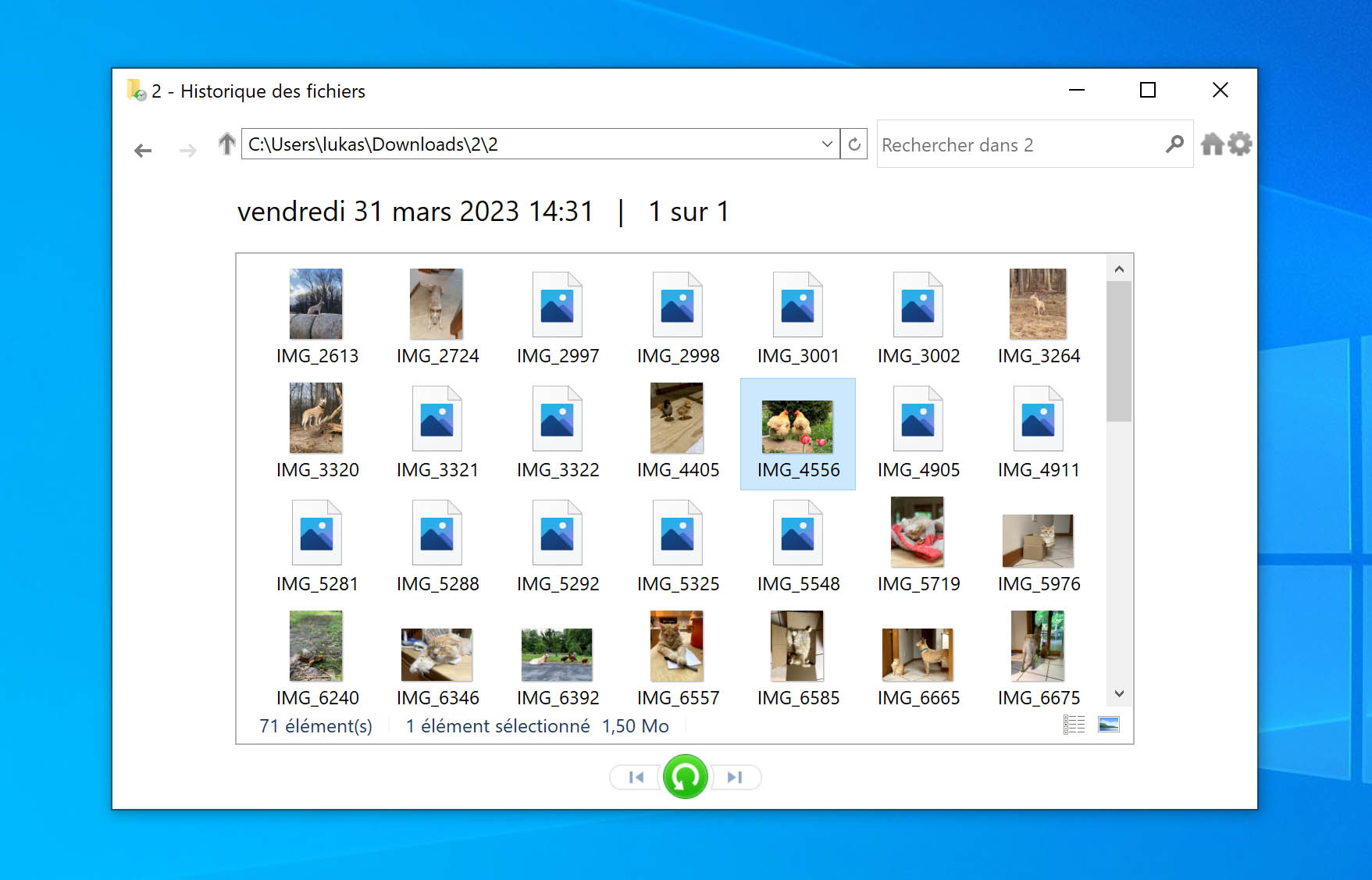Refresh the current folder view
1372x880 pixels.
pos(854,144)
